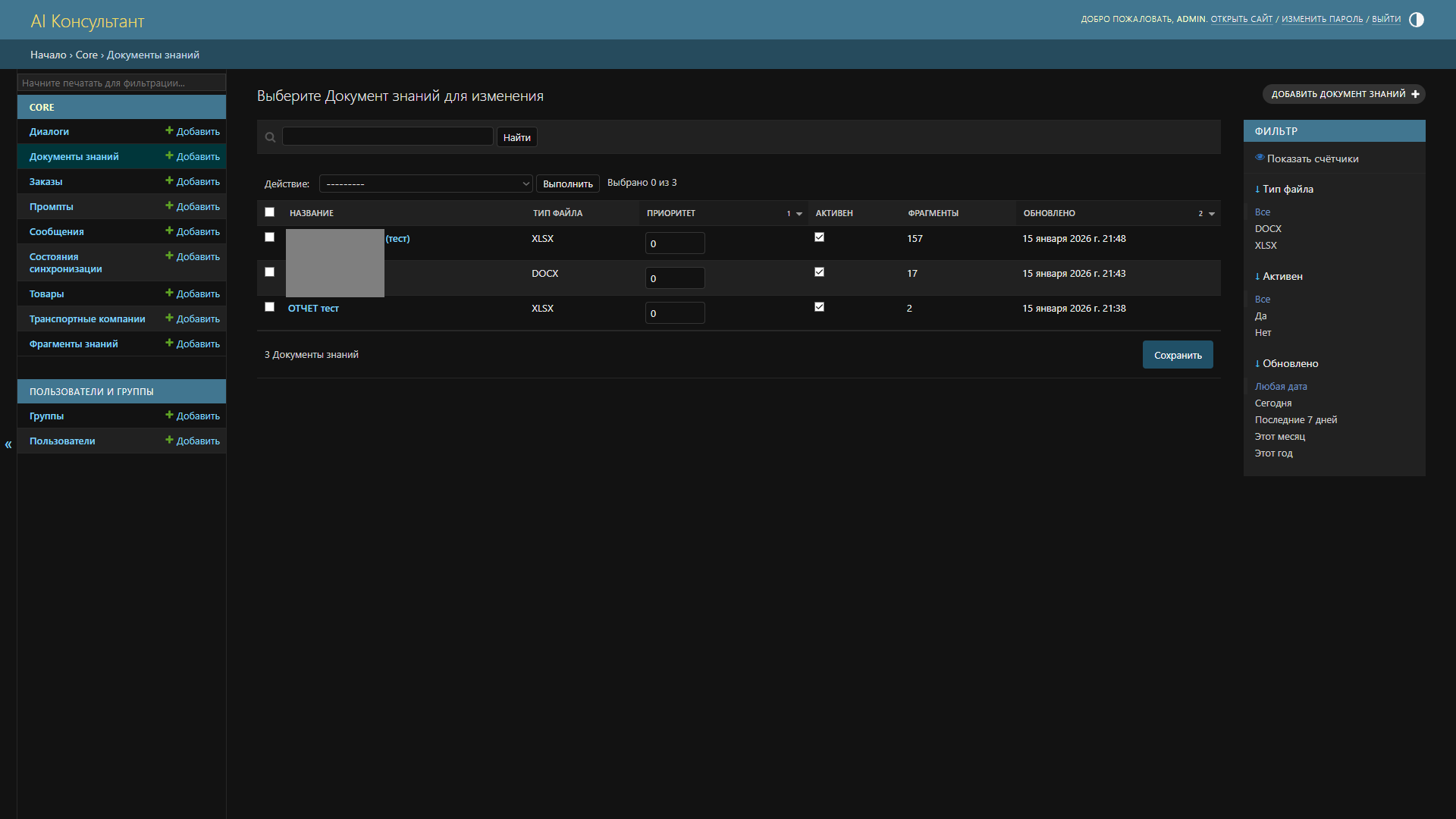Open Промпты in the sidebar
The image size is (1456, 819).
click(x=52, y=206)
